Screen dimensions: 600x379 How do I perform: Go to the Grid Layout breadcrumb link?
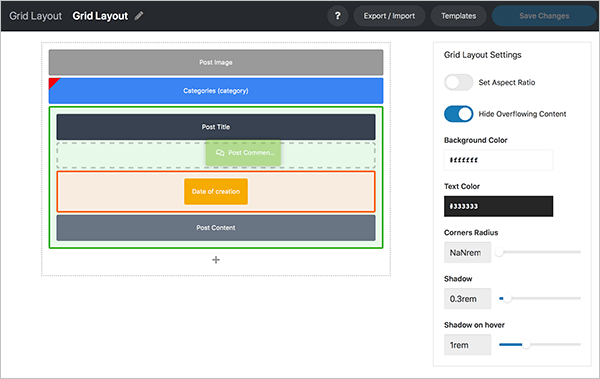(35, 16)
